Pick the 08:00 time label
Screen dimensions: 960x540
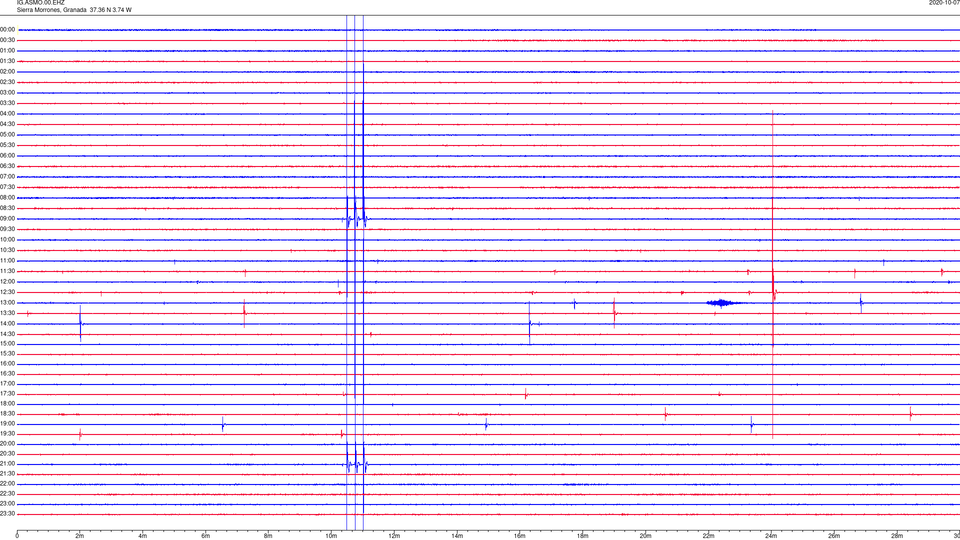coord(7,198)
